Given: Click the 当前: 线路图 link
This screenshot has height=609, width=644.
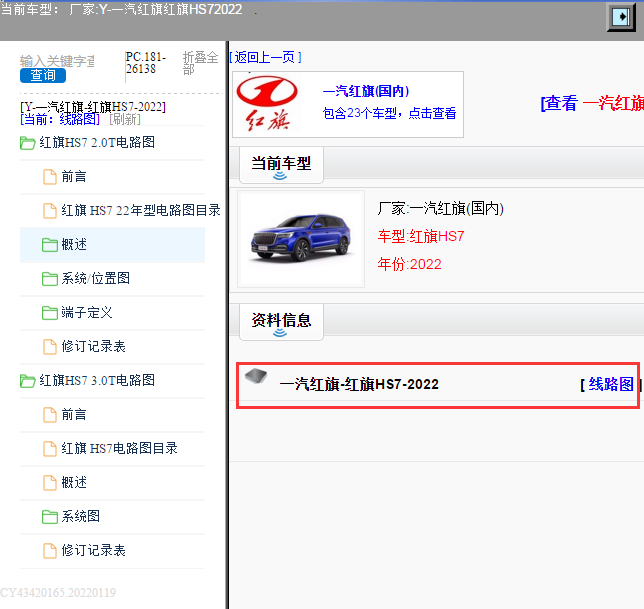Looking at the screenshot, I should (x=60, y=120).
